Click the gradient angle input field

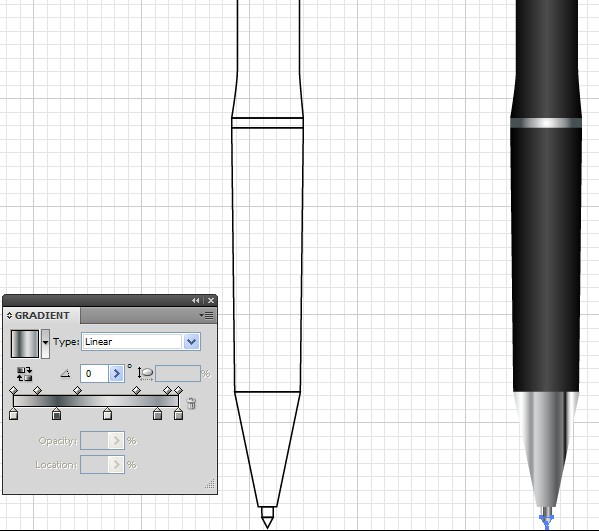(x=95, y=374)
